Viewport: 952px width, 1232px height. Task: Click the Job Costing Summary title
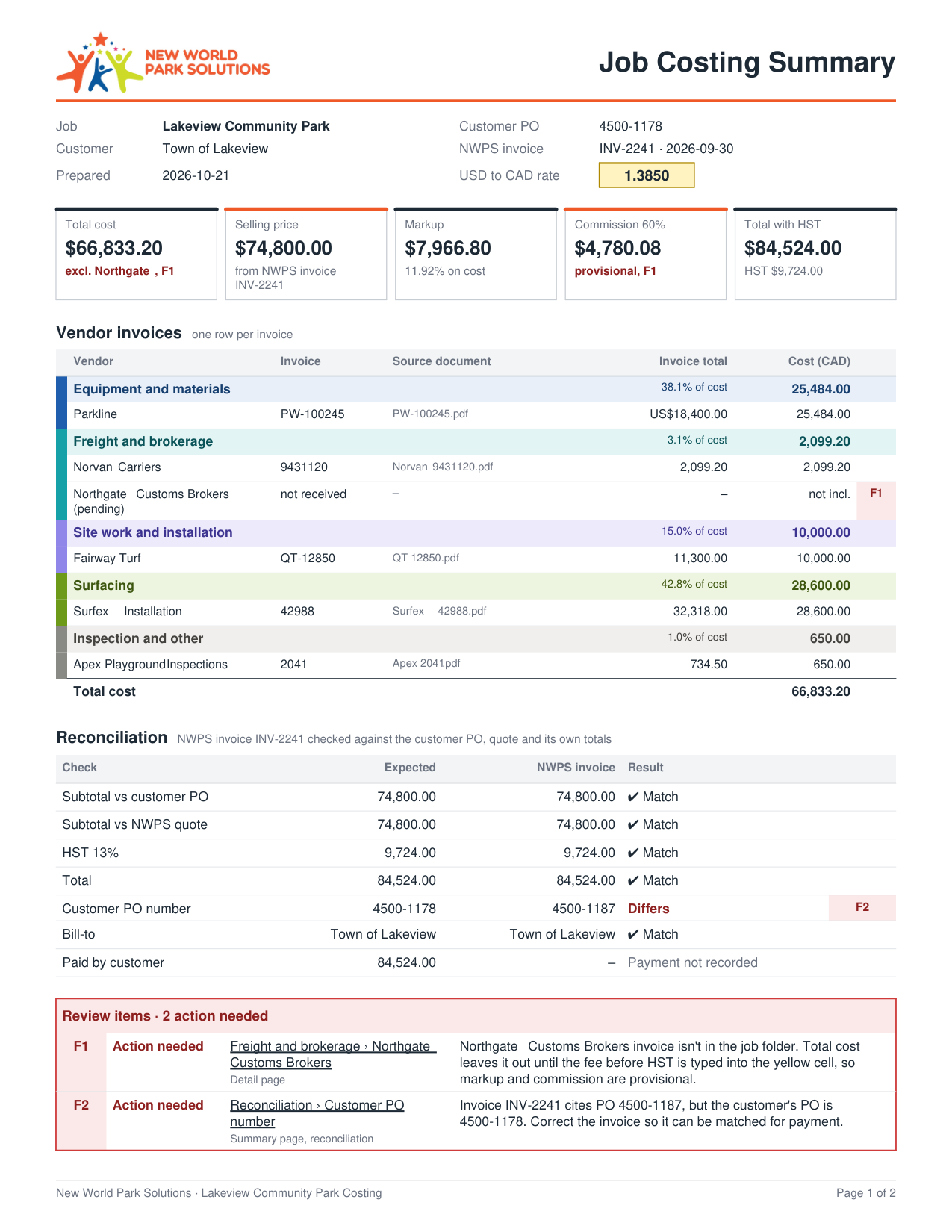(747, 62)
